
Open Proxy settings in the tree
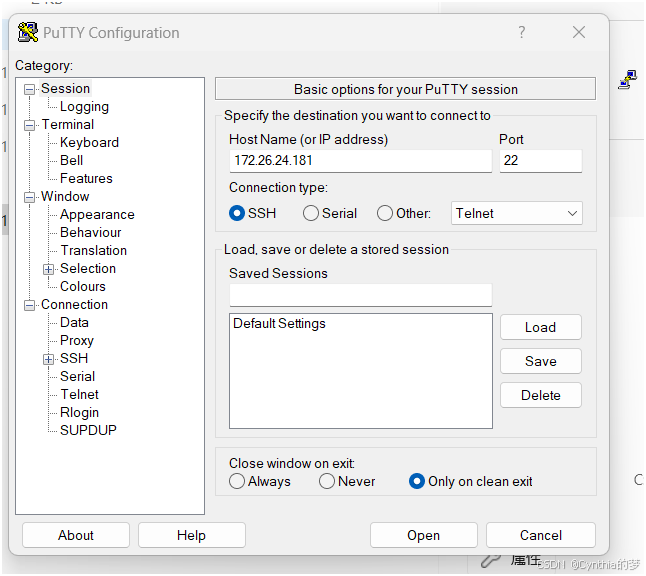(x=77, y=341)
